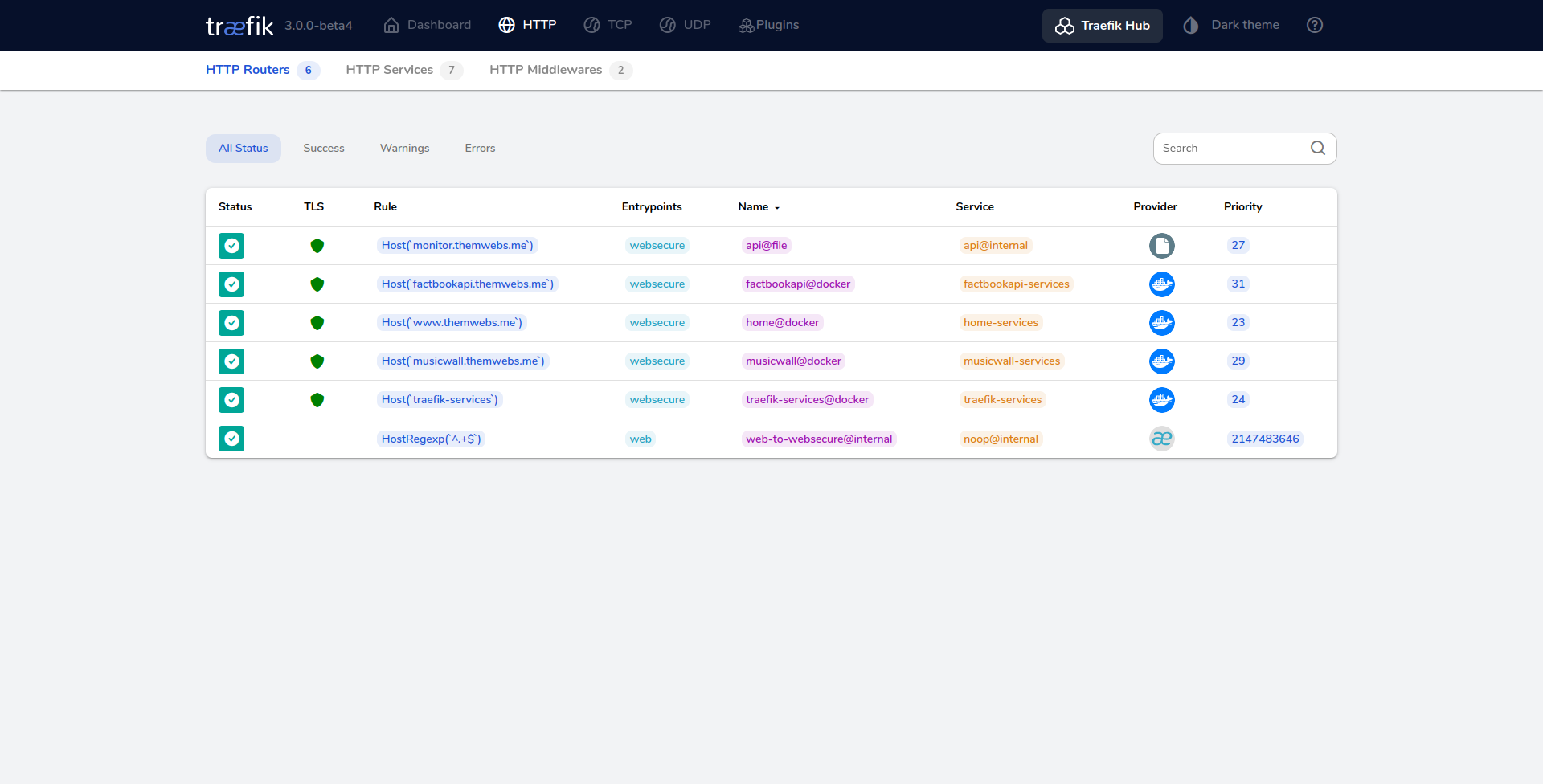Click Docker provider icon for factbookapi@docker
The width and height of the screenshot is (1543, 784).
(x=1162, y=284)
